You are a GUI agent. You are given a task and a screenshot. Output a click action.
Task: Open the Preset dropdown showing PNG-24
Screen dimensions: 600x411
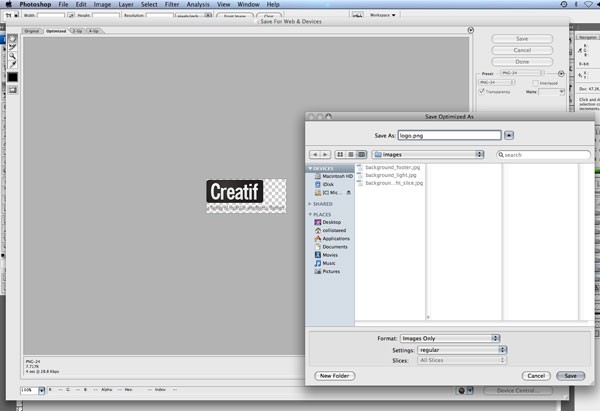(522, 73)
